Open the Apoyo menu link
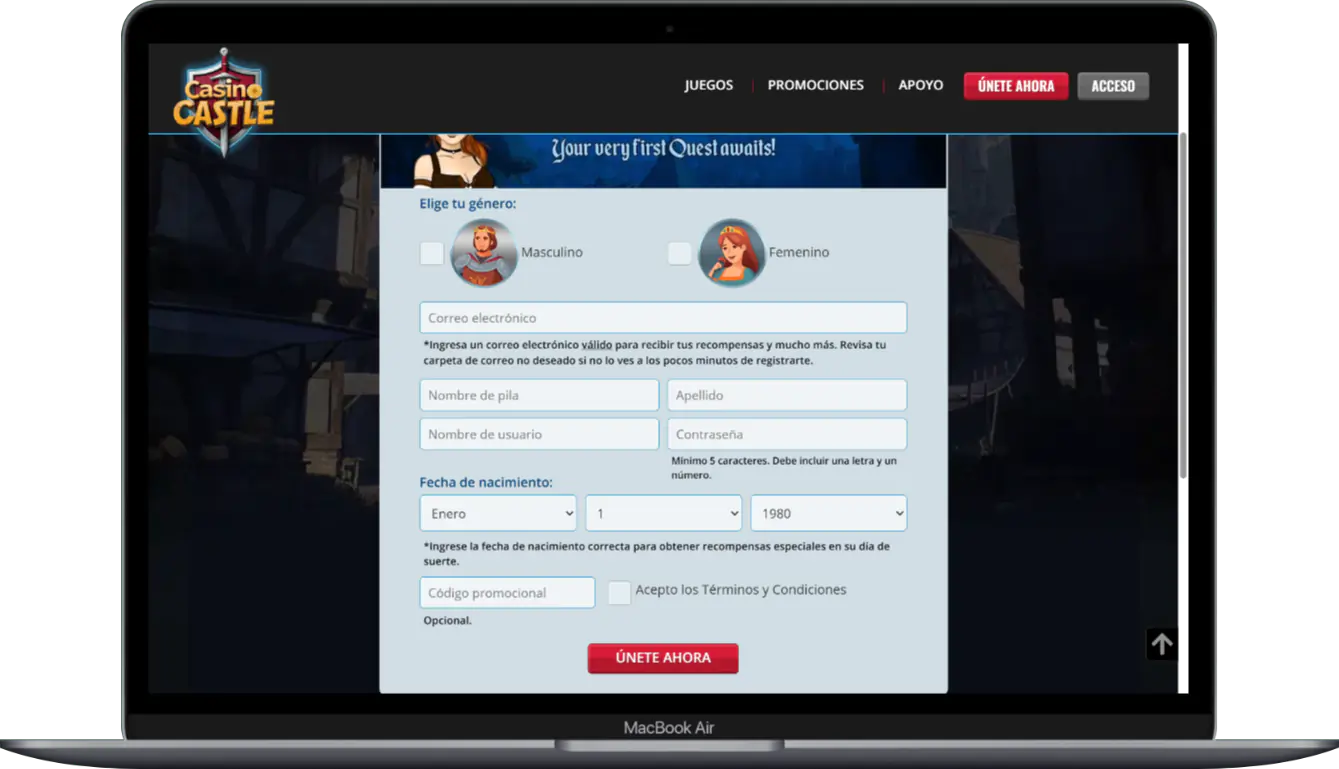The height and width of the screenshot is (769, 1339). (920, 86)
